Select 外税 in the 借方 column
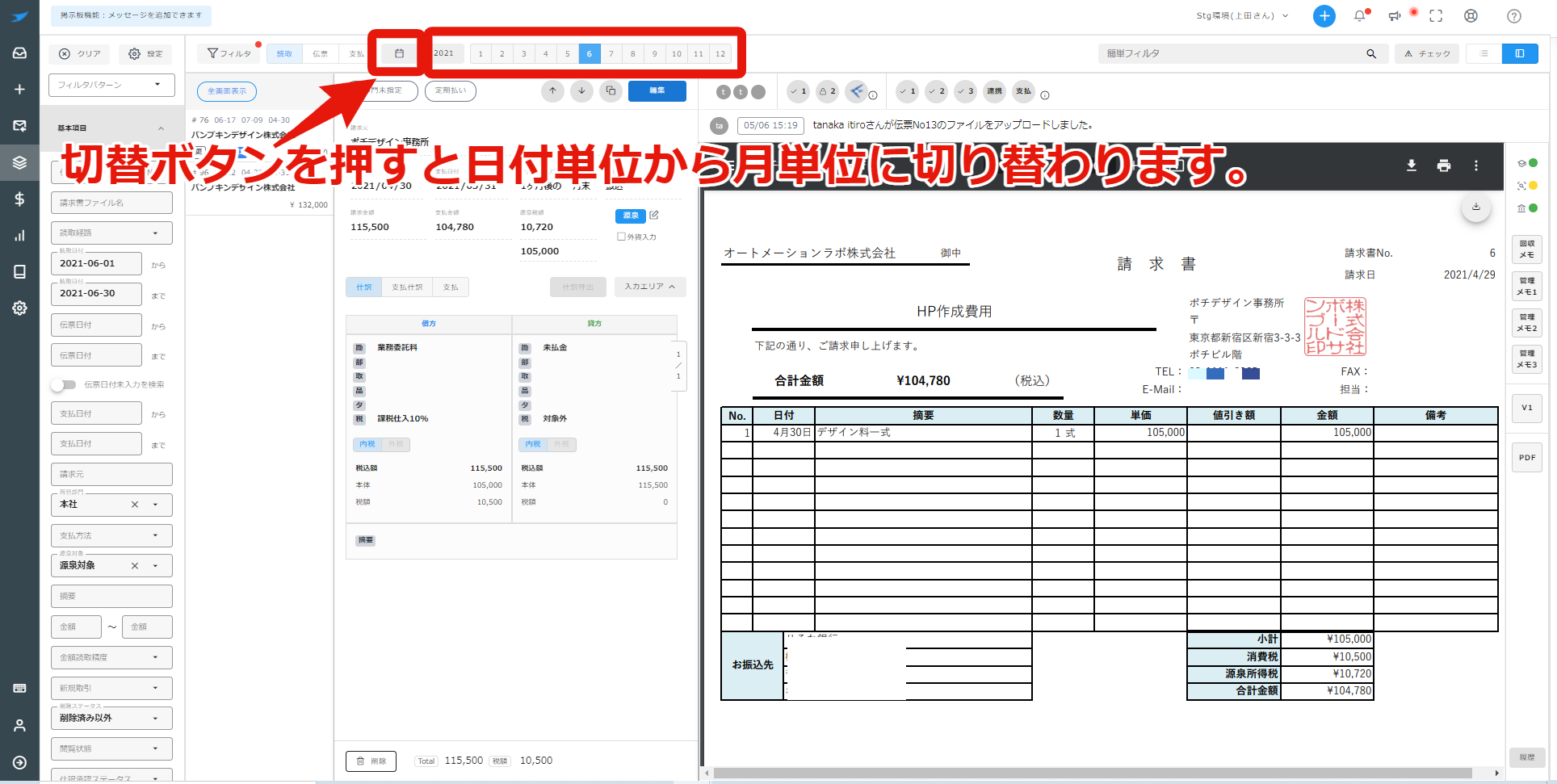1557x784 pixels. click(x=396, y=444)
